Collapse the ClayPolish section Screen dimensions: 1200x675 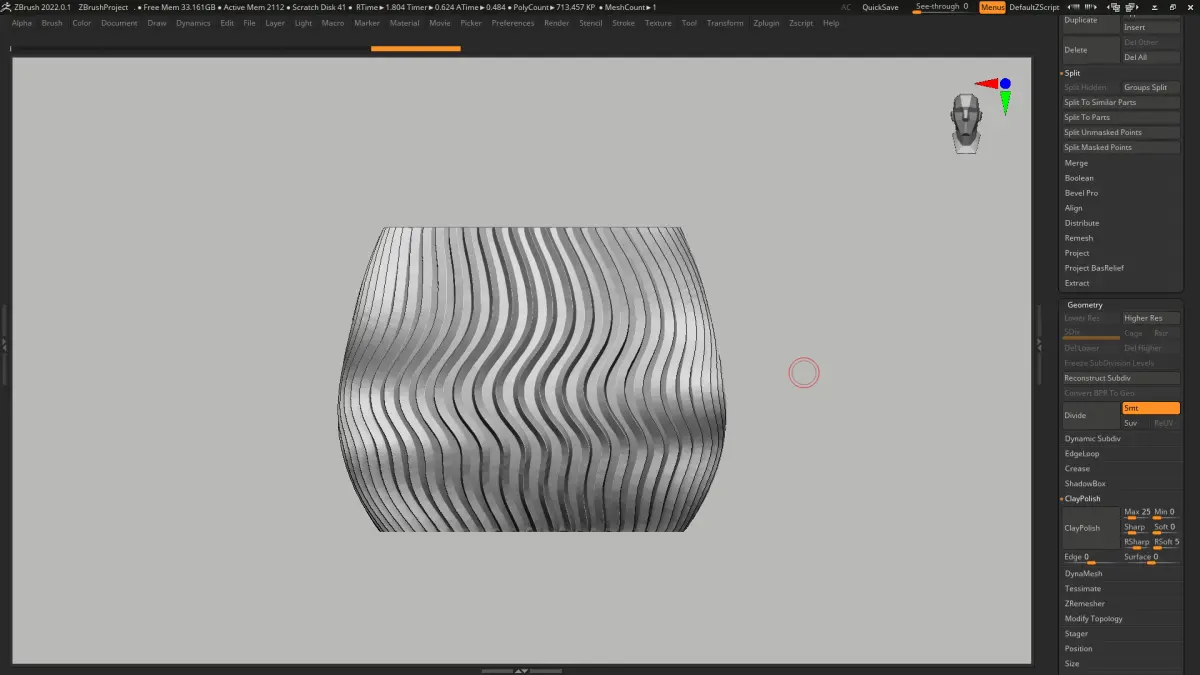point(1082,498)
